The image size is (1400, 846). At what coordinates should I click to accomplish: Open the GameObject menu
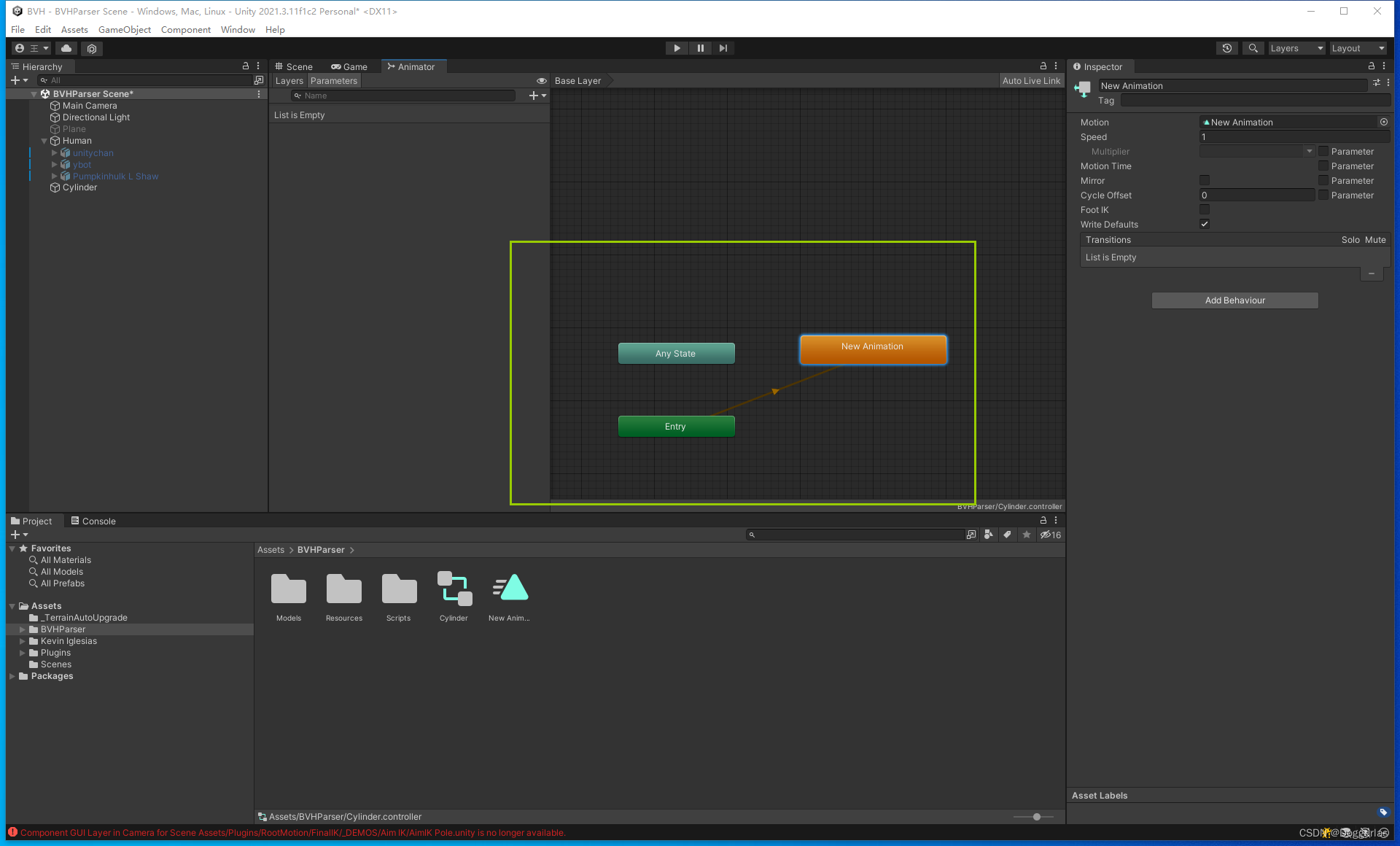pos(124,30)
